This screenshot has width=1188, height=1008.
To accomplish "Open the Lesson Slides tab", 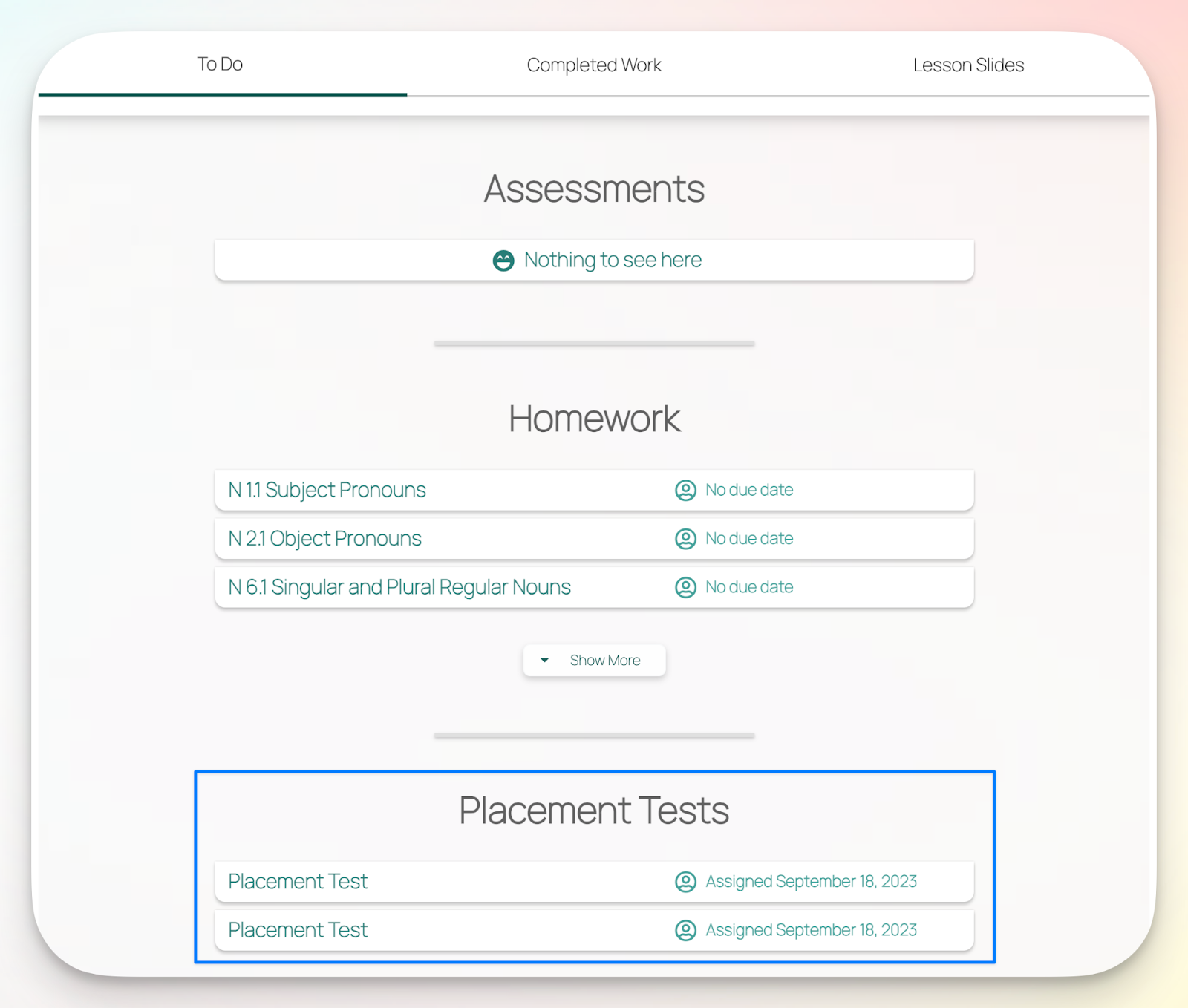I will click(x=968, y=65).
